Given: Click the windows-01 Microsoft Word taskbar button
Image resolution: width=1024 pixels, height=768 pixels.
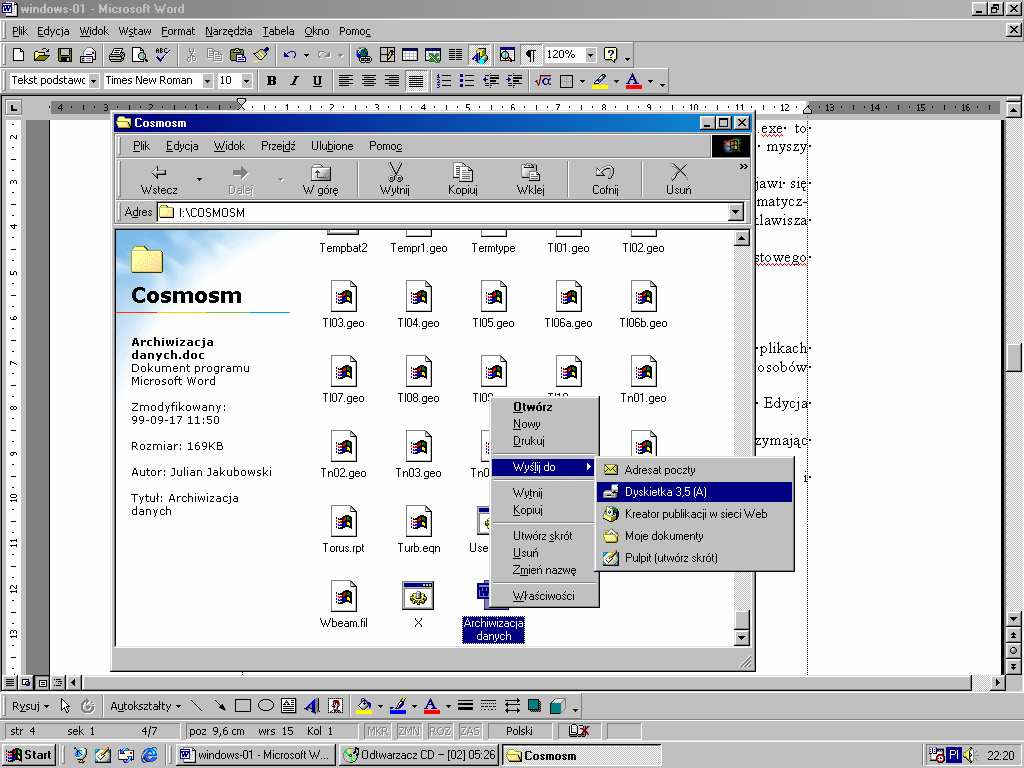Looking at the screenshot, I should pyautogui.click(x=256, y=755).
